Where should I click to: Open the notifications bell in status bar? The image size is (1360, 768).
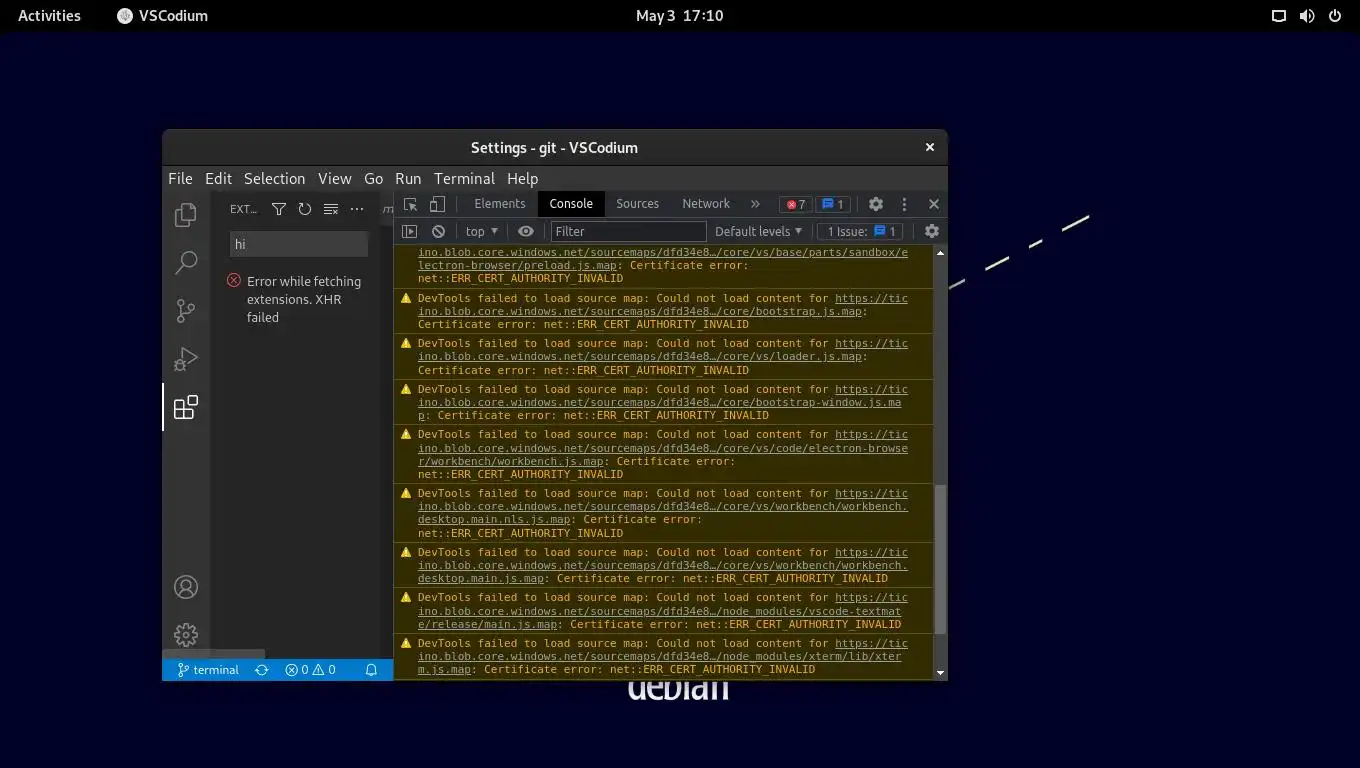[x=371, y=670]
